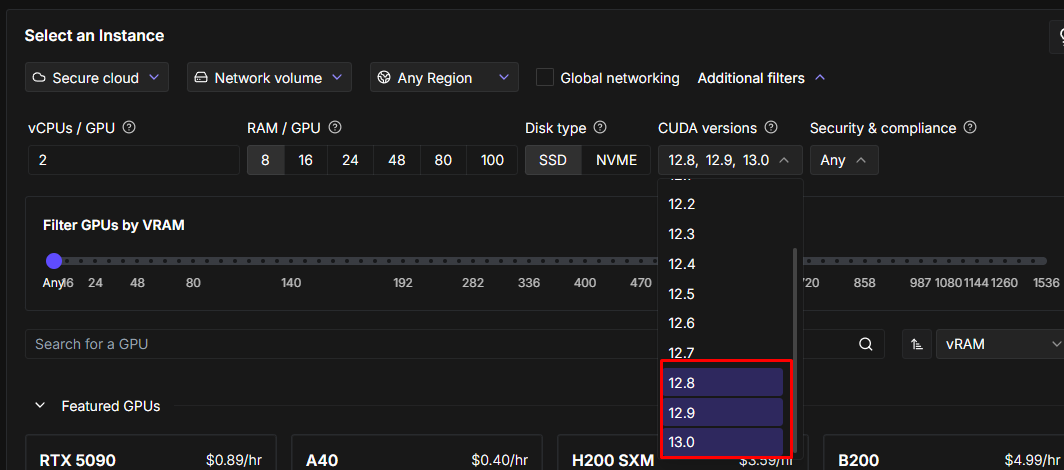This screenshot has width=1064, height=470.
Task: Enable the Global networking checkbox
Action: (545, 77)
